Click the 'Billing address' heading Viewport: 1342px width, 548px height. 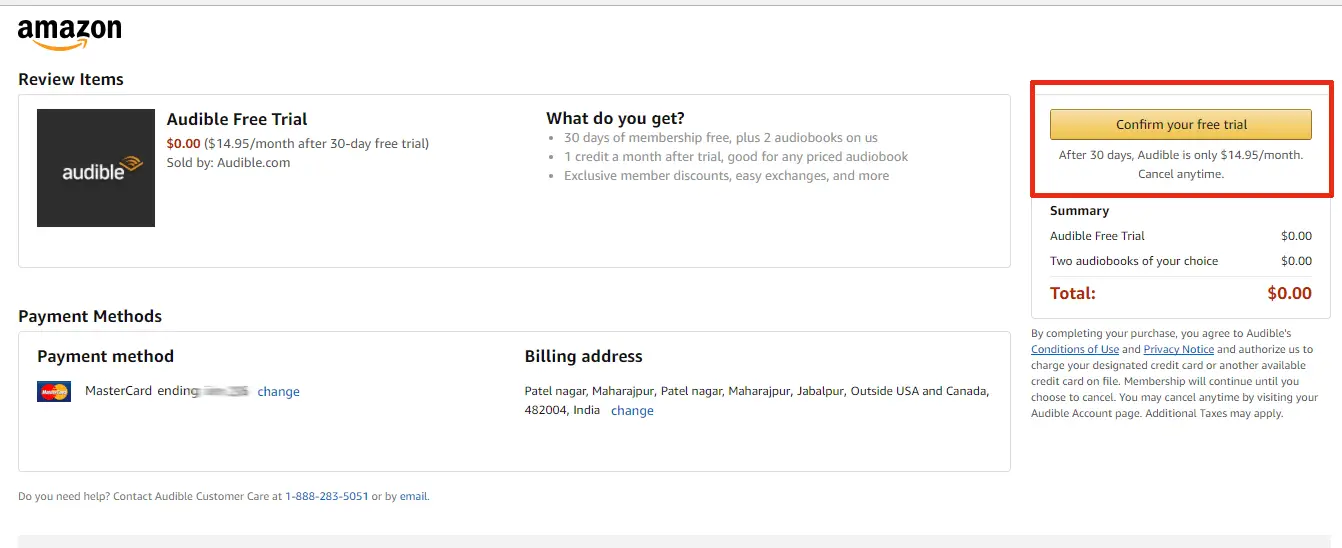(584, 357)
